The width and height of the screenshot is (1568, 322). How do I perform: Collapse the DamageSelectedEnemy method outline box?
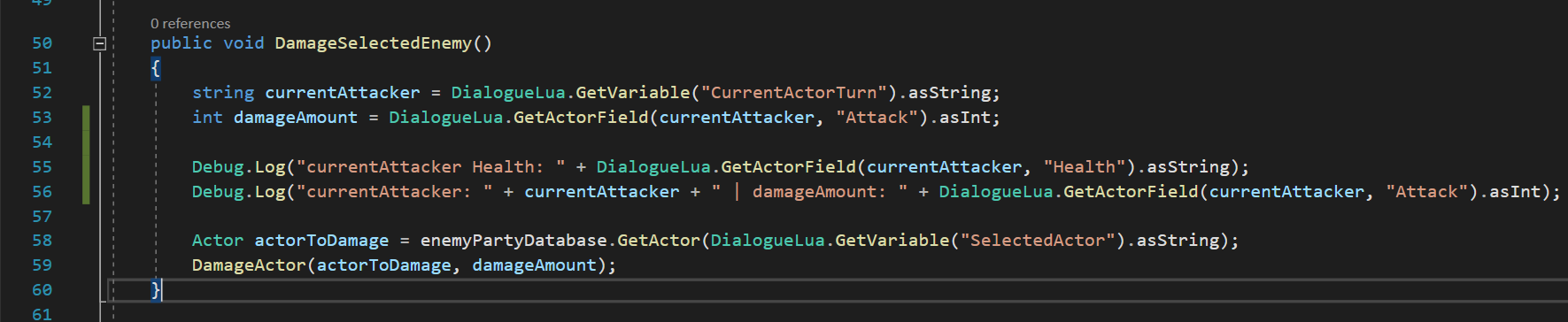[x=100, y=43]
